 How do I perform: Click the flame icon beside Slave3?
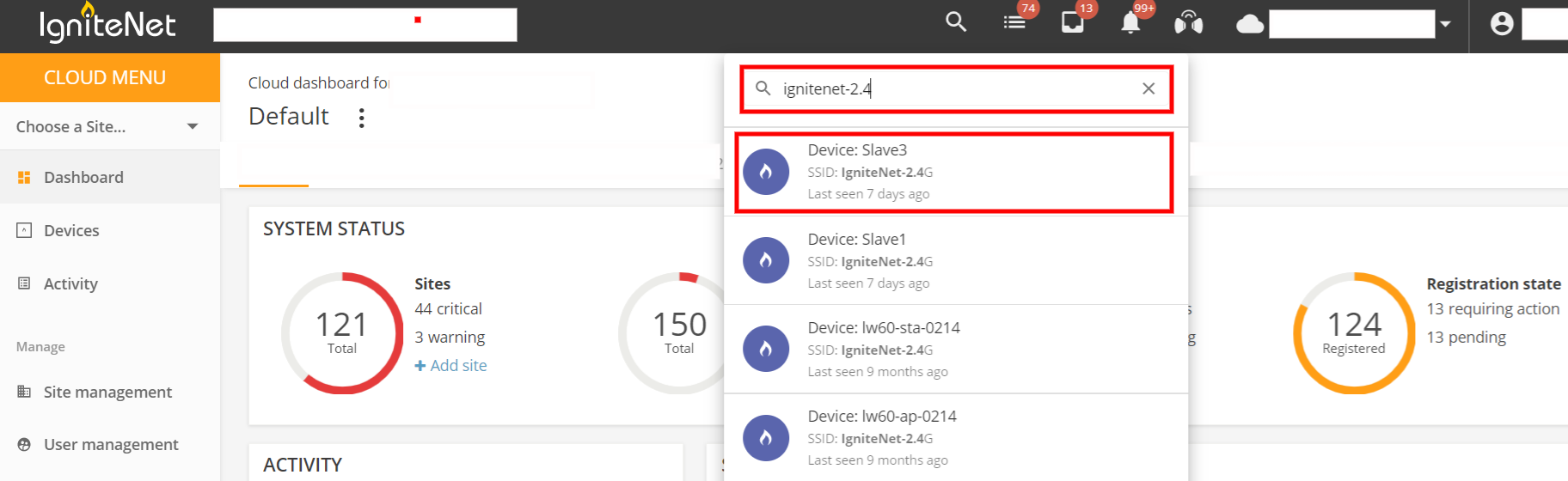[766, 172]
